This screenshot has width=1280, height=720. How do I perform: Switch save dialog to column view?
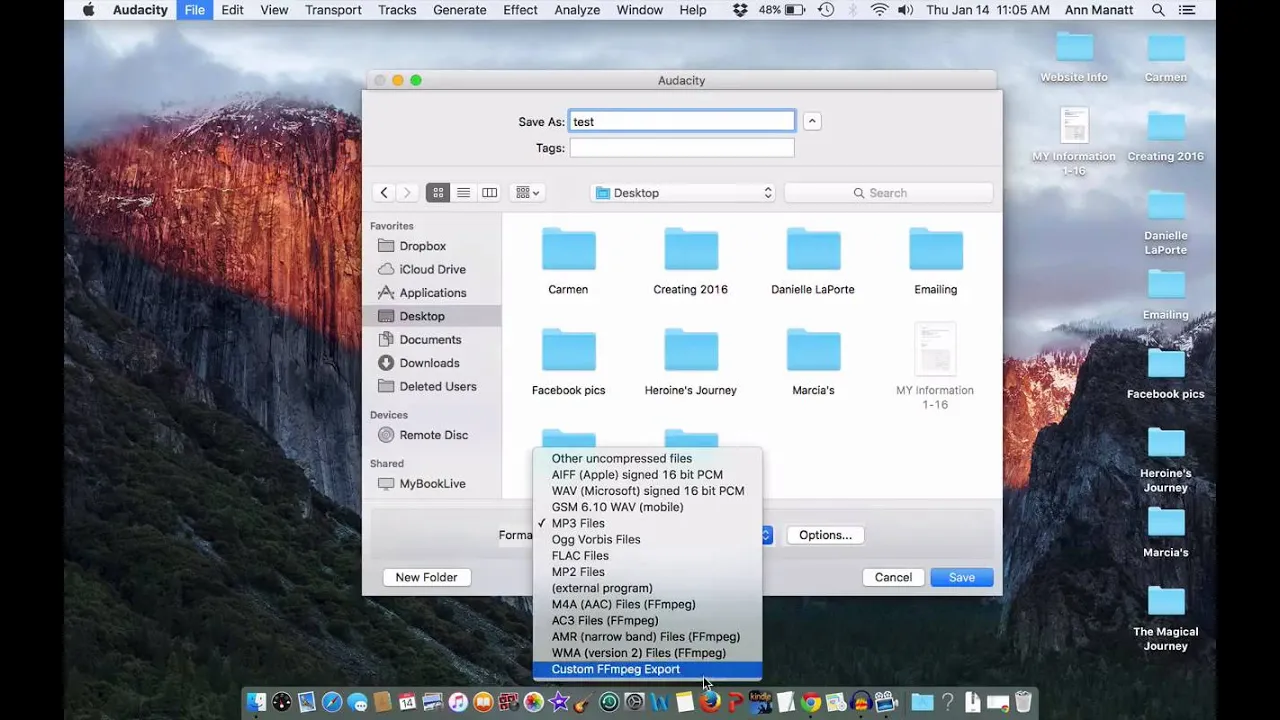point(489,193)
